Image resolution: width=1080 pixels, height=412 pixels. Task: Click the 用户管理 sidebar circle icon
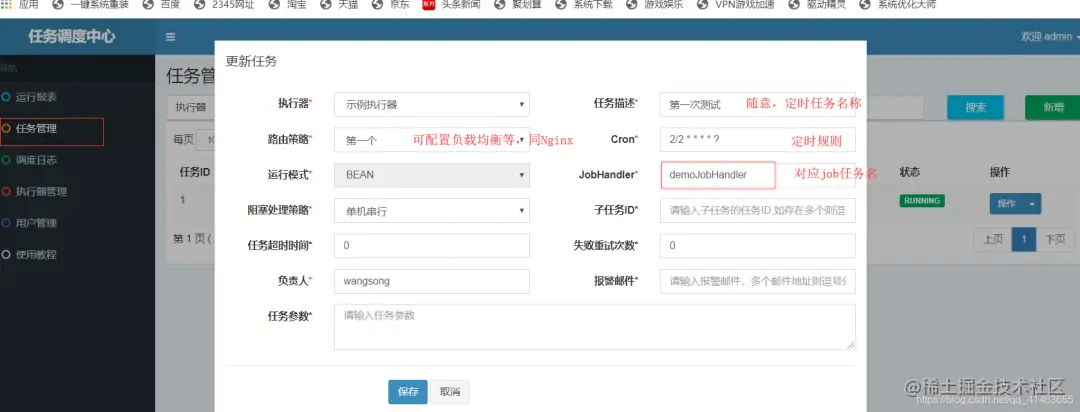click(x=6, y=223)
